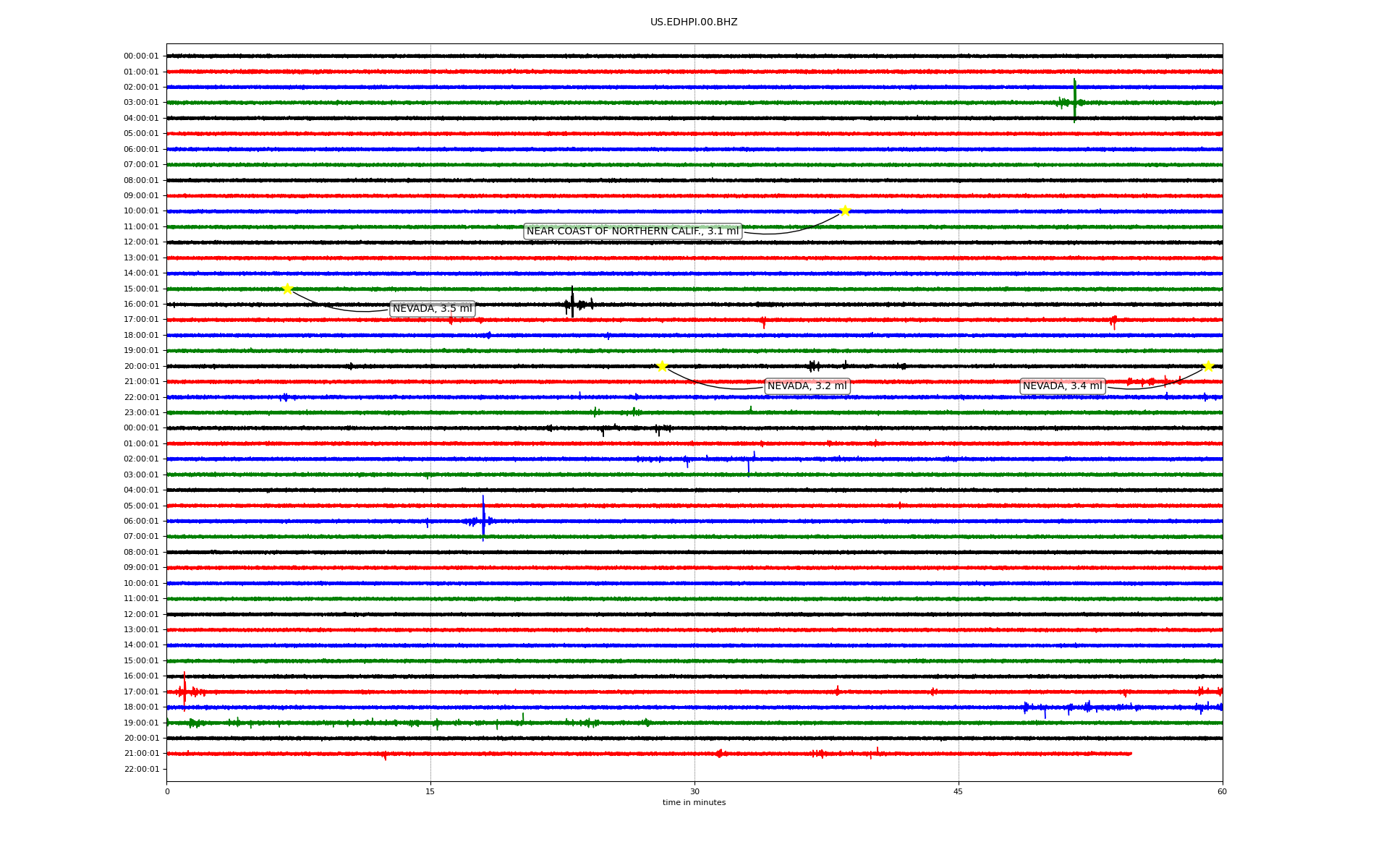Image resolution: width=1389 pixels, height=868 pixels.
Task: Click the NEVADA, 3.5 ml annotation
Action: 432,309
